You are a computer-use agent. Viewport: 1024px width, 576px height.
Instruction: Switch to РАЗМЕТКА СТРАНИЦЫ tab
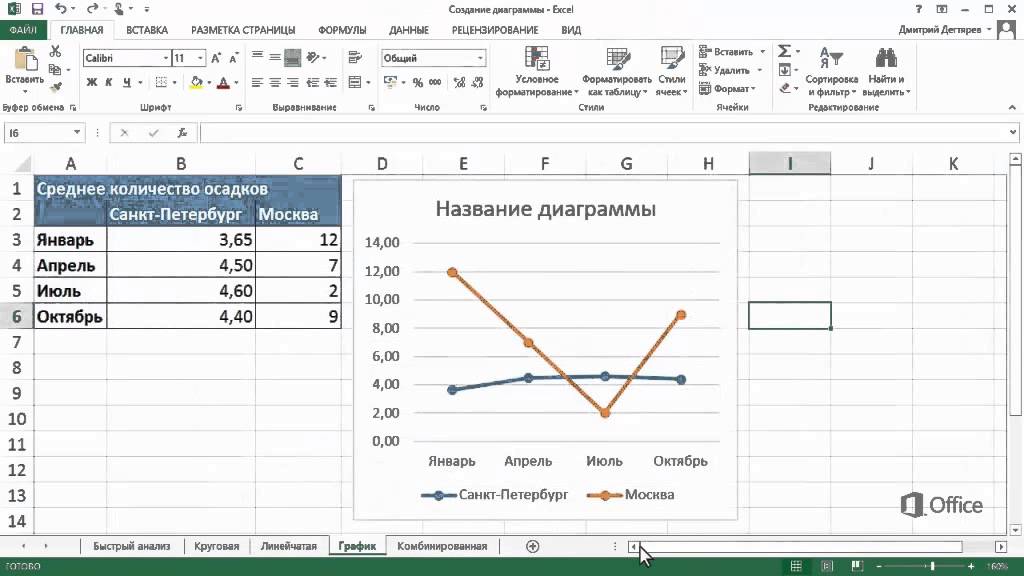pyautogui.click(x=243, y=30)
